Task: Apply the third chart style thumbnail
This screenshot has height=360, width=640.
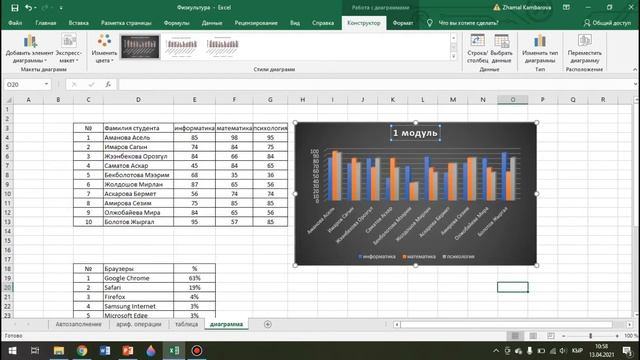Action: 222,47
